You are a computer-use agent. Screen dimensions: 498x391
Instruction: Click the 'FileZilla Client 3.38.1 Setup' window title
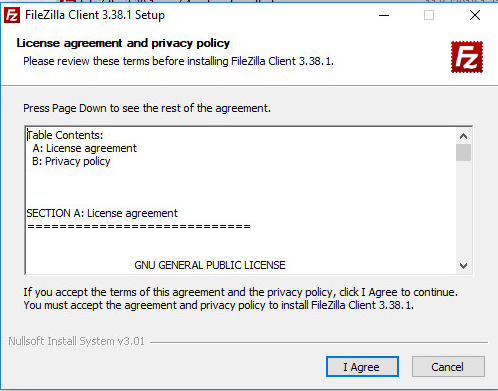coord(95,15)
